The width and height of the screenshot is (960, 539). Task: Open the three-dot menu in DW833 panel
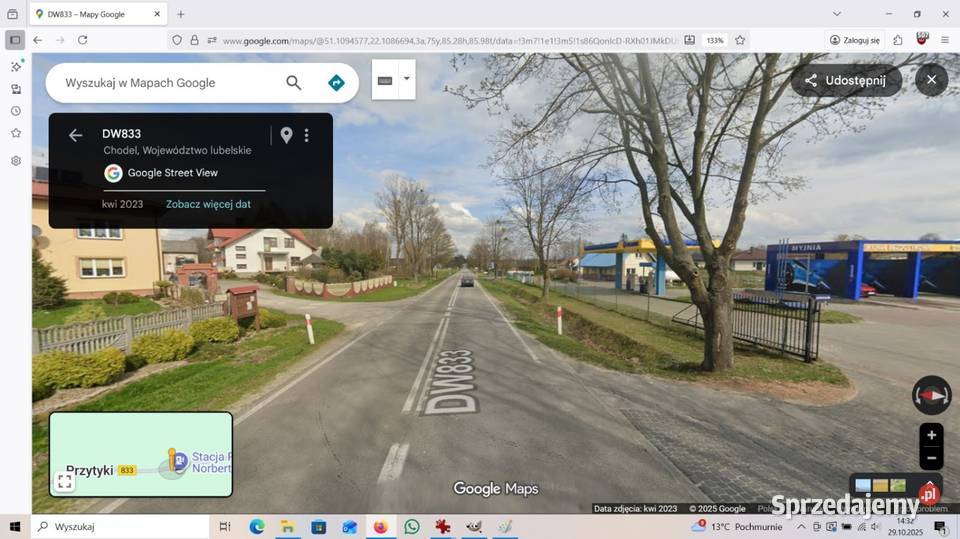click(x=307, y=135)
